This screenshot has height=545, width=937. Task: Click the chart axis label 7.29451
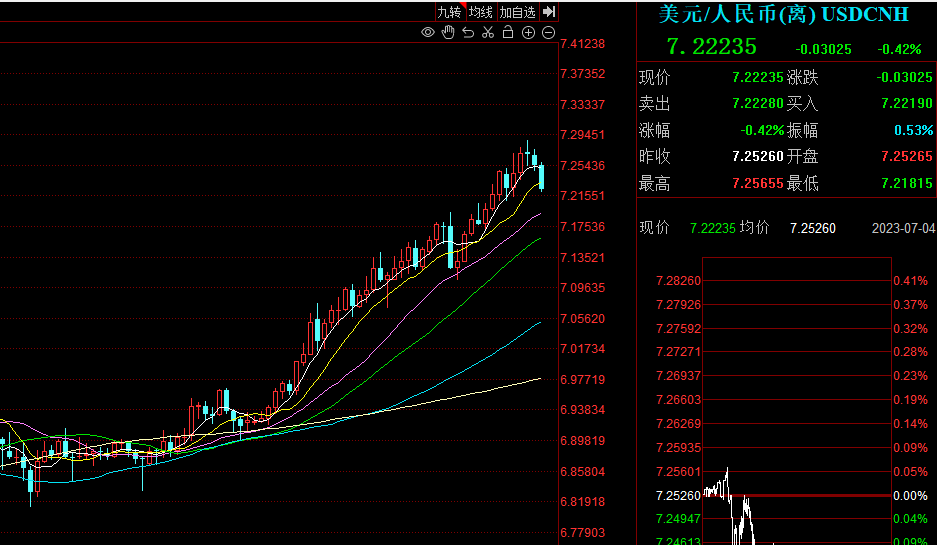583,134
